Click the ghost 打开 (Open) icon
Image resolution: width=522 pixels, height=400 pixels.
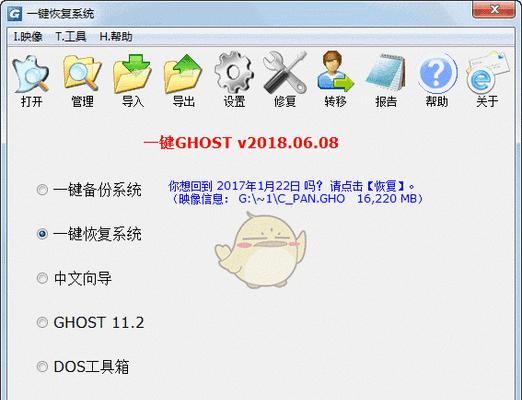[31, 74]
